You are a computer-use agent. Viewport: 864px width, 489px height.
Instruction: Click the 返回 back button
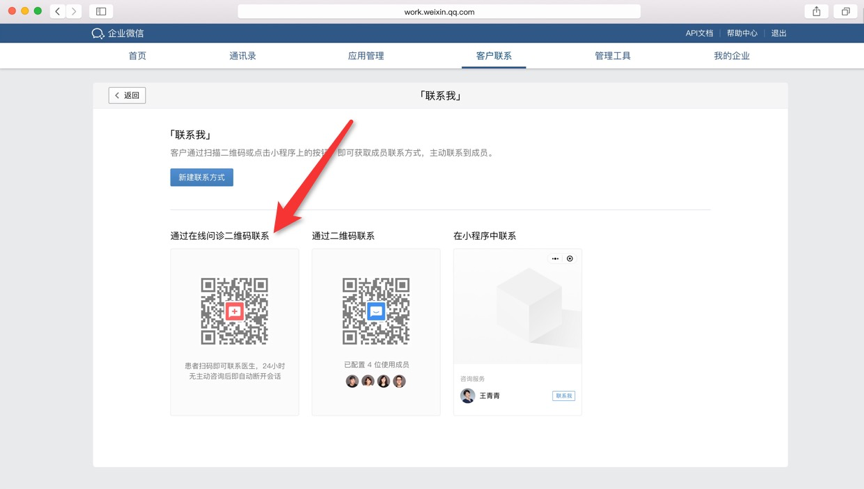pos(127,95)
